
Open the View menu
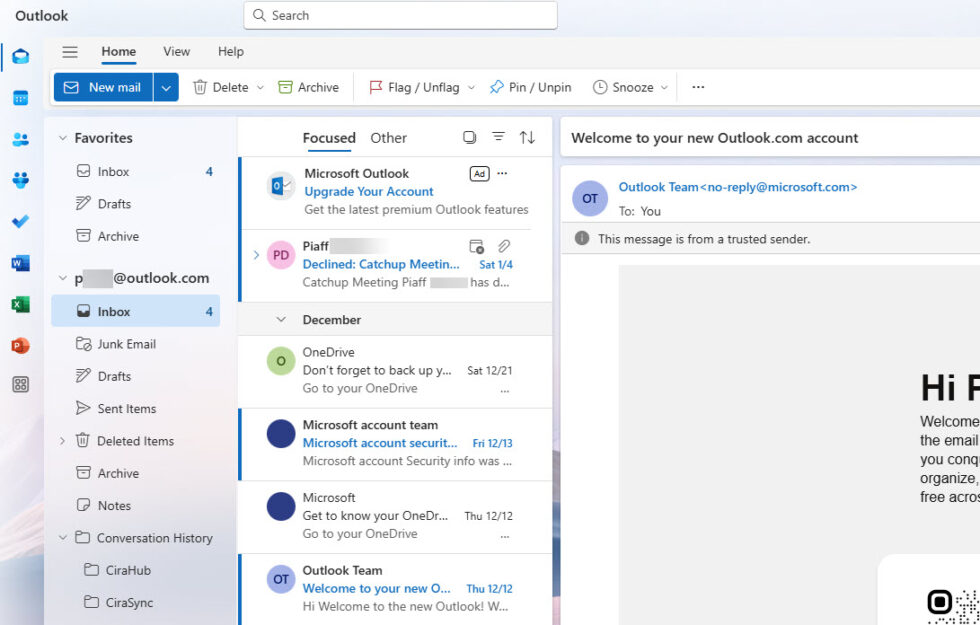click(176, 51)
